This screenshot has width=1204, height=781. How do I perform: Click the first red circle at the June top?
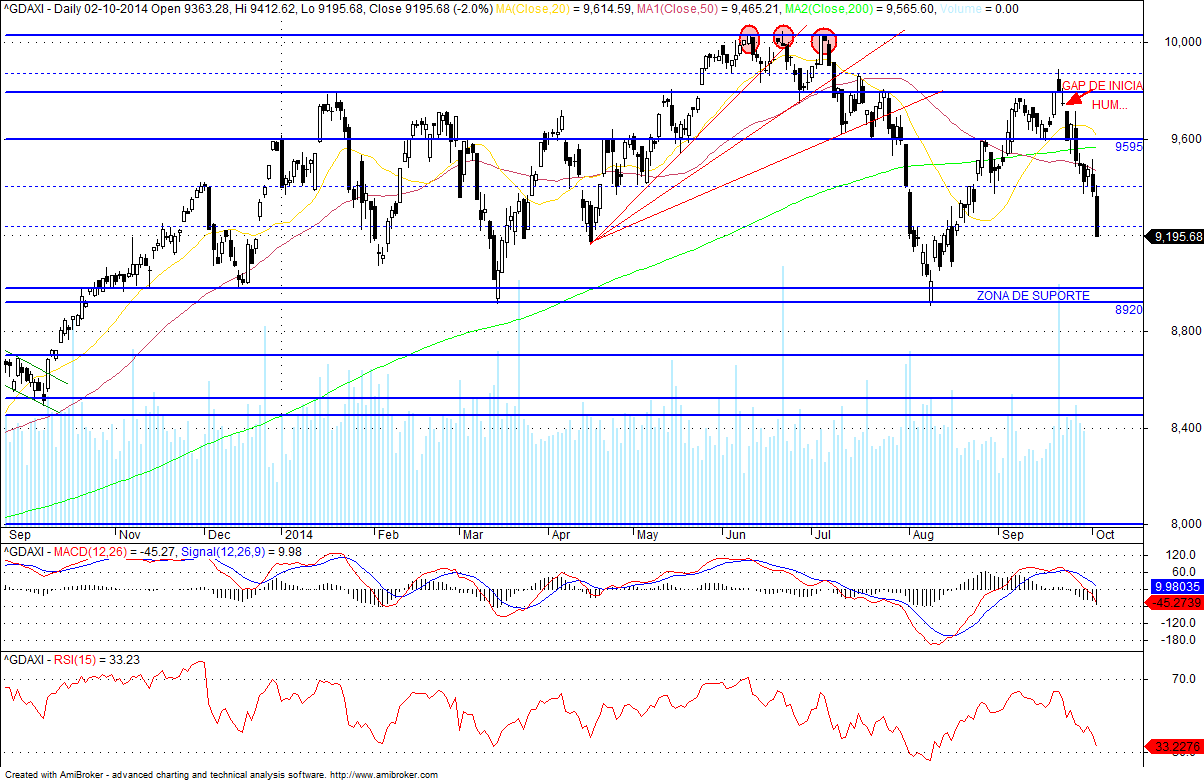tap(750, 39)
